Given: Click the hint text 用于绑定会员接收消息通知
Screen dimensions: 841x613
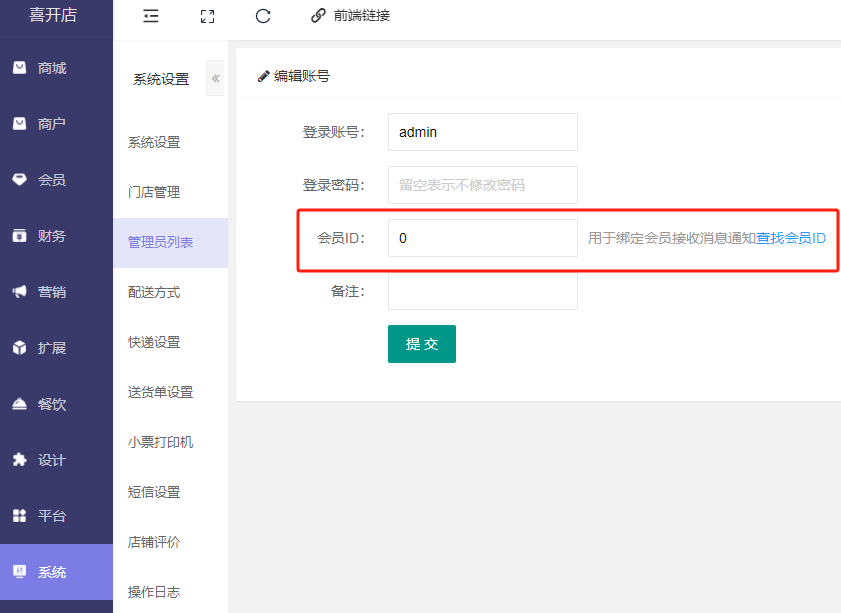Looking at the screenshot, I should pyautogui.click(x=672, y=238).
